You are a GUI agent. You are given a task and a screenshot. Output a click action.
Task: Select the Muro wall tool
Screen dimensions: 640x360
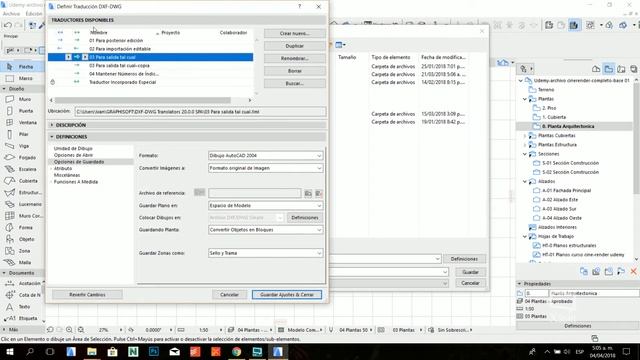(22, 99)
